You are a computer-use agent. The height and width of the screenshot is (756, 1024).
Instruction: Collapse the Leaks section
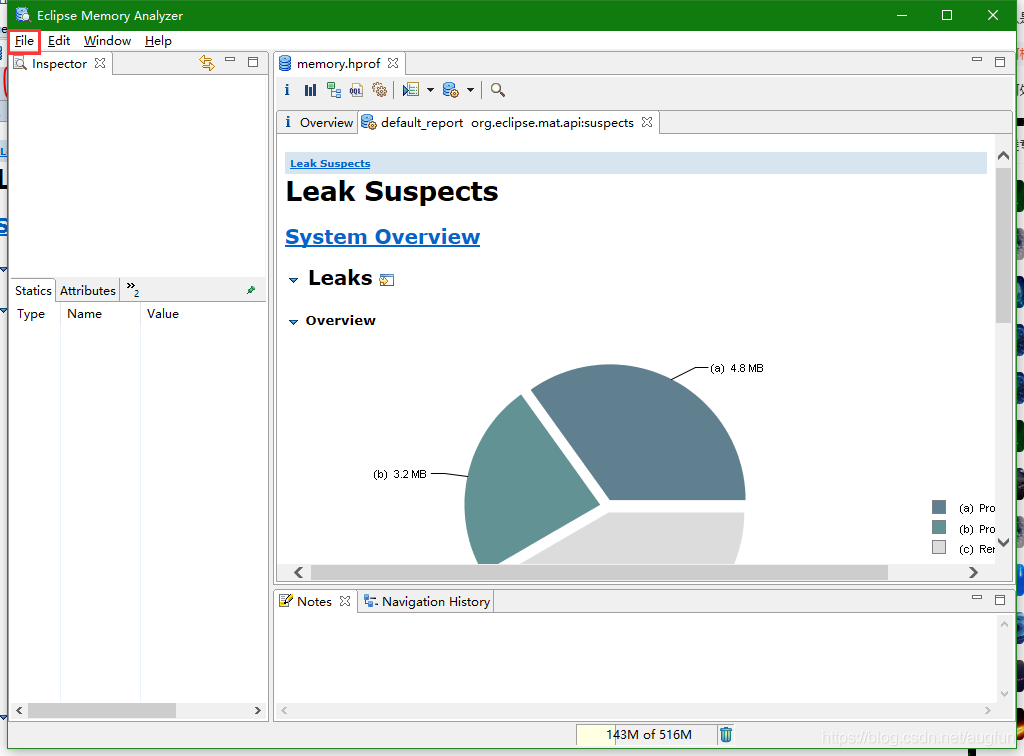click(x=293, y=279)
